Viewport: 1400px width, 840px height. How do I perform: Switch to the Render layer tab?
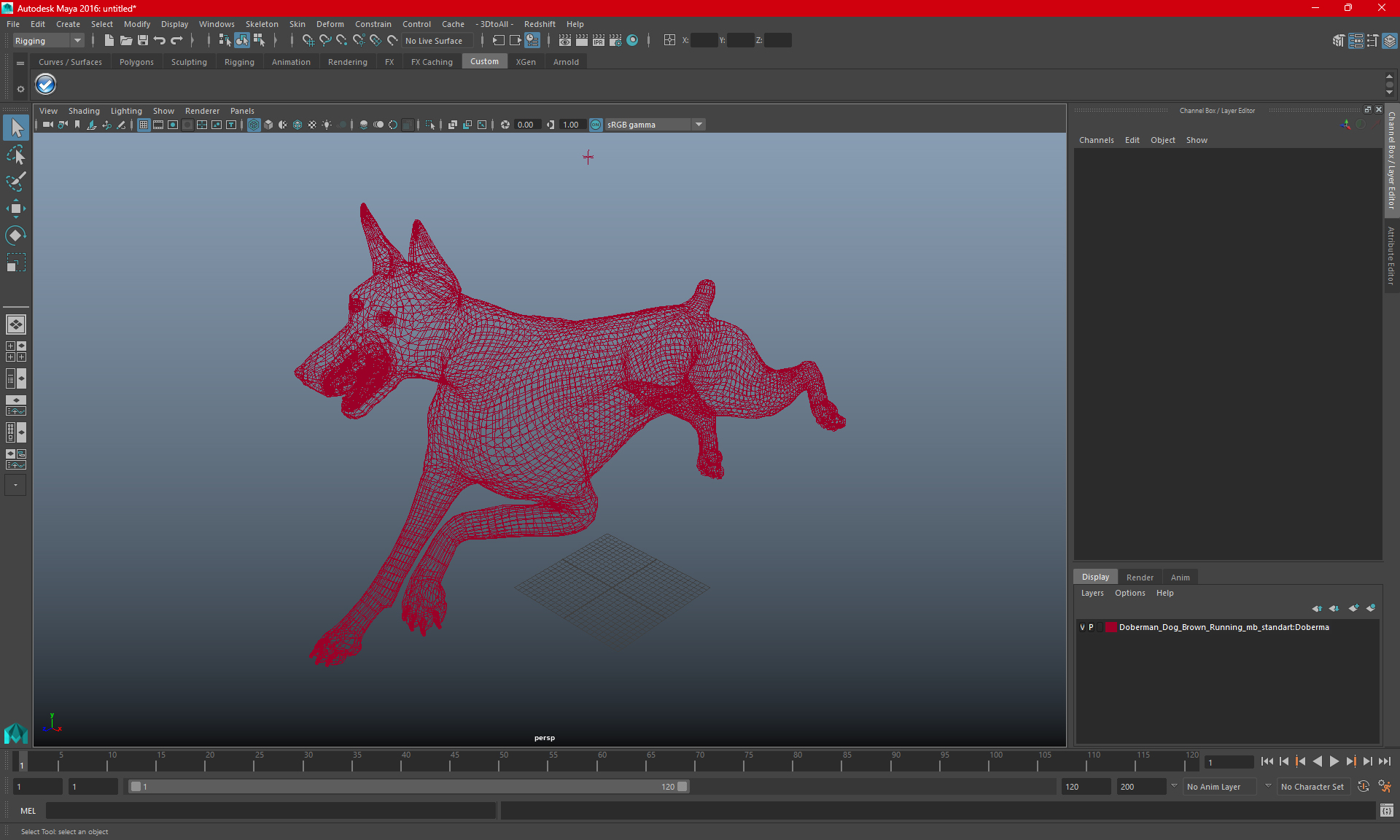(1140, 577)
